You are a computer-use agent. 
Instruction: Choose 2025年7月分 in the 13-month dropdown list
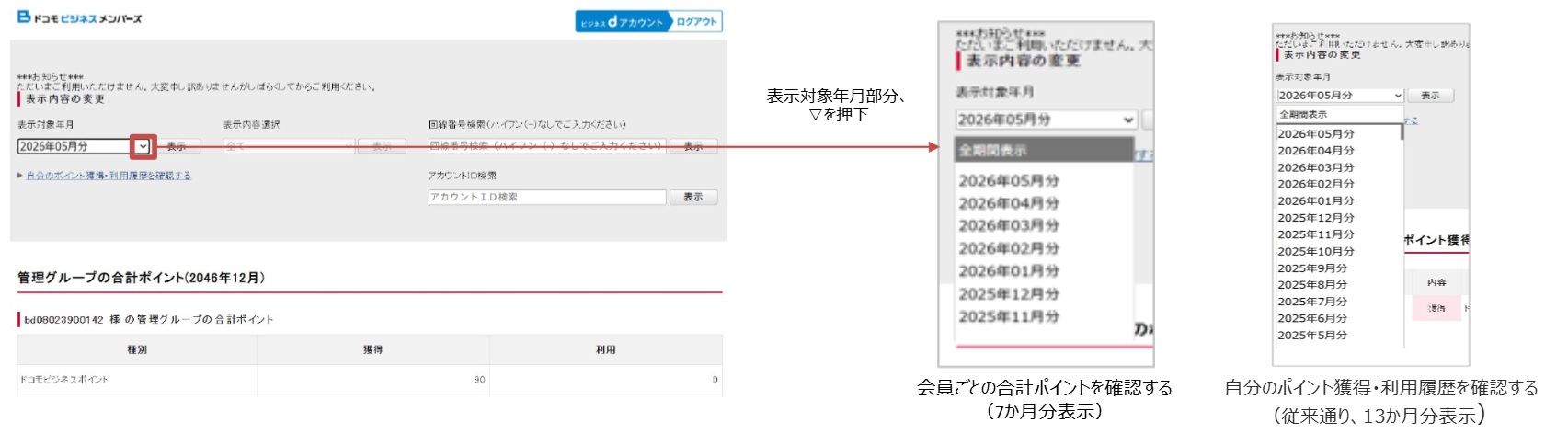[1312, 302]
